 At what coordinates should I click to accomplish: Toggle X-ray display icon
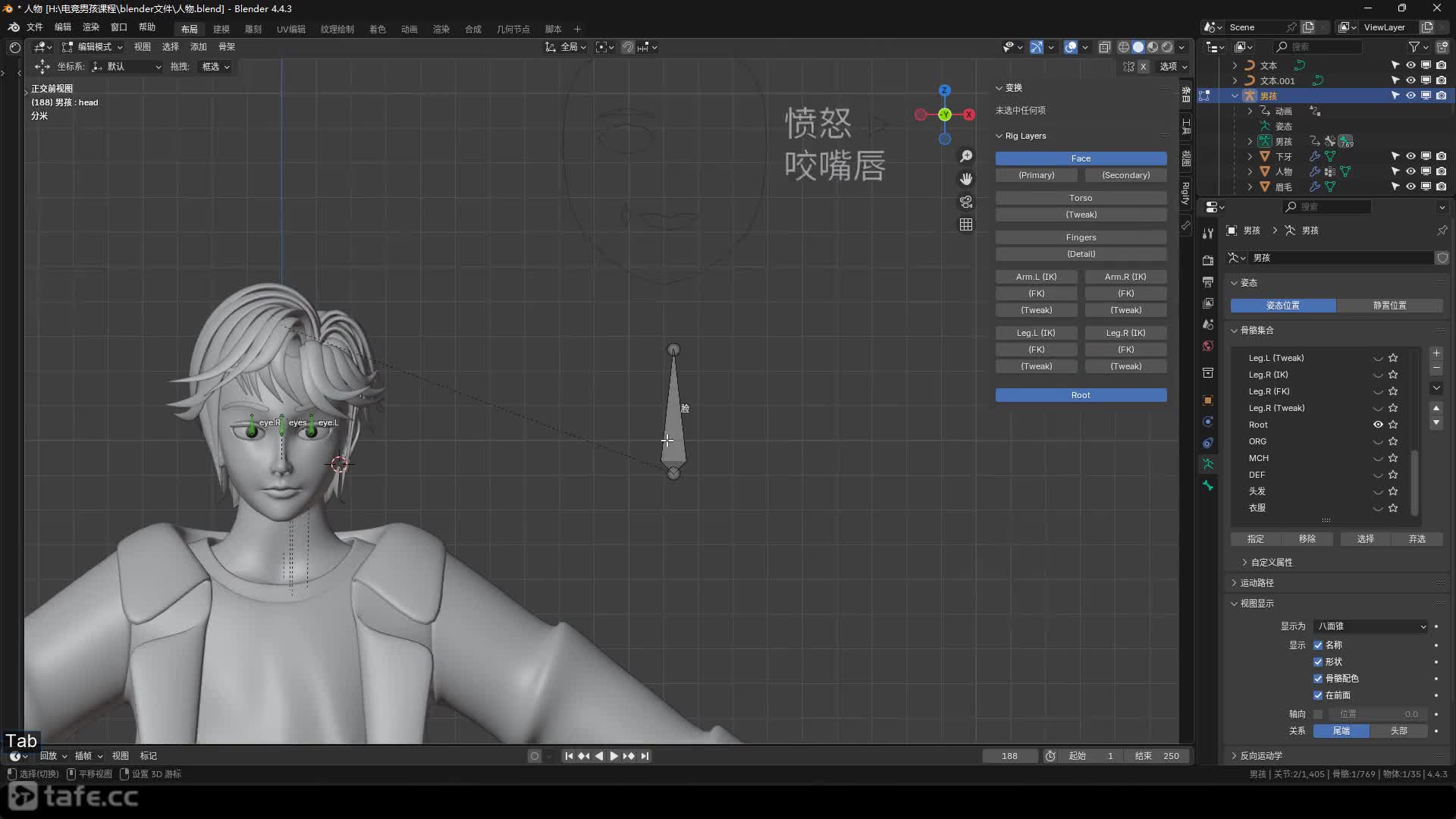[x=1105, y=47]
